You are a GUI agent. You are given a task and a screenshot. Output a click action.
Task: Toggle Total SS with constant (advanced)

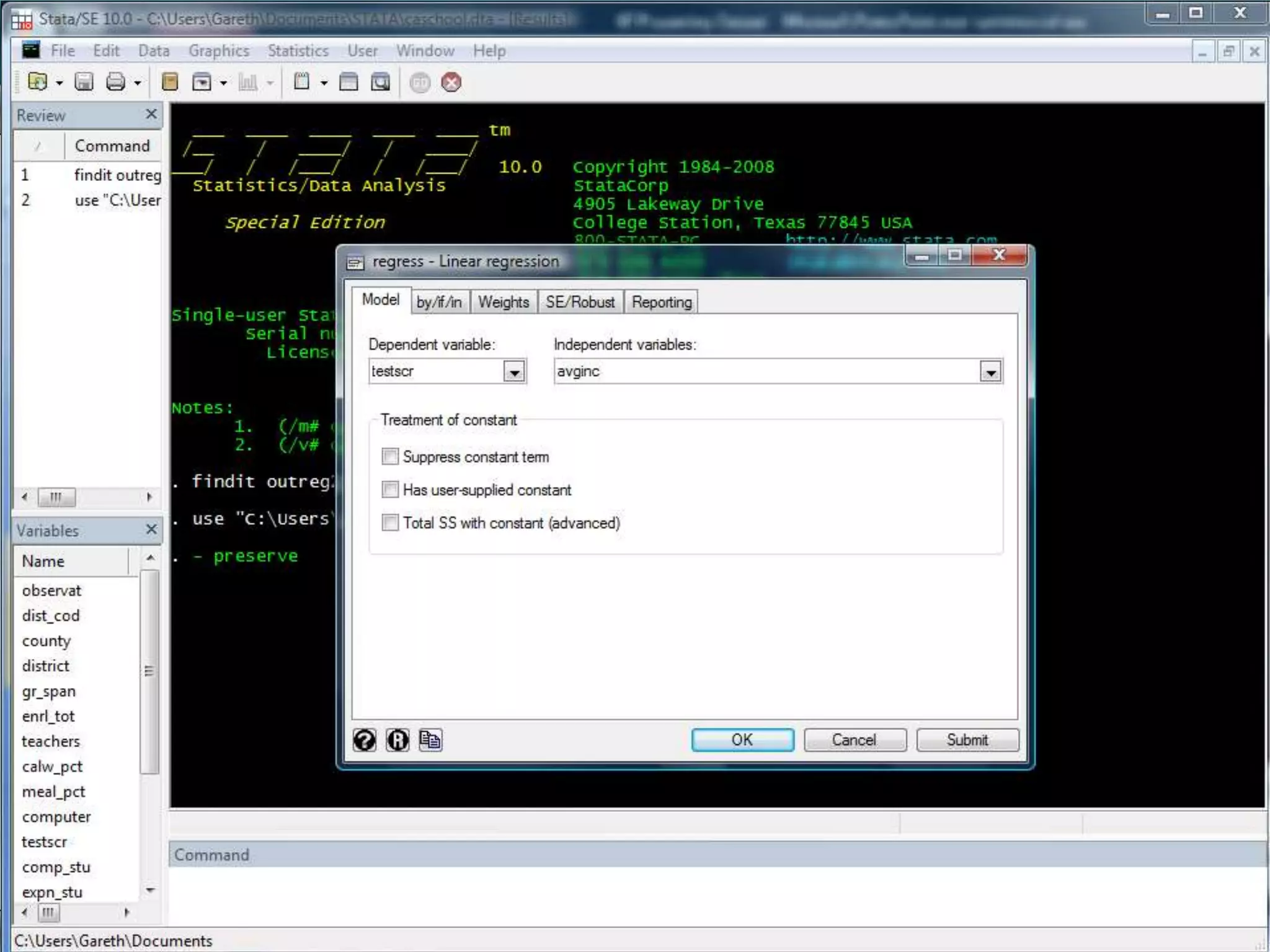[x=390, y=522]
